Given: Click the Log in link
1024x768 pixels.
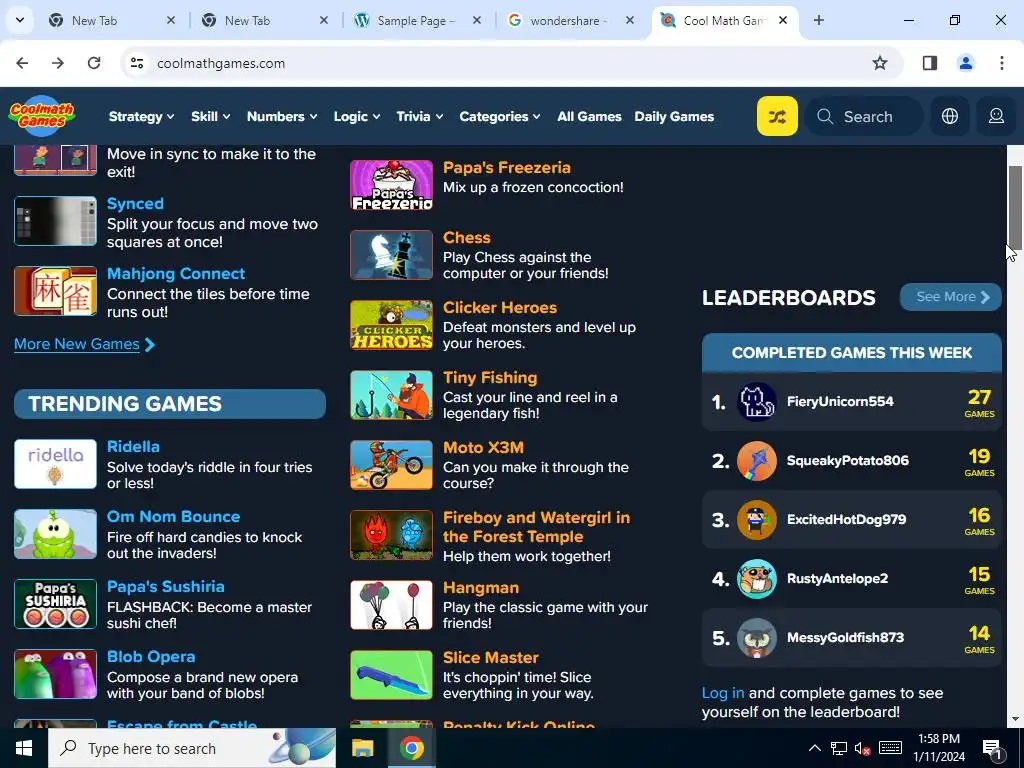Looking at the screenshot, I should (x=722, y=693).
